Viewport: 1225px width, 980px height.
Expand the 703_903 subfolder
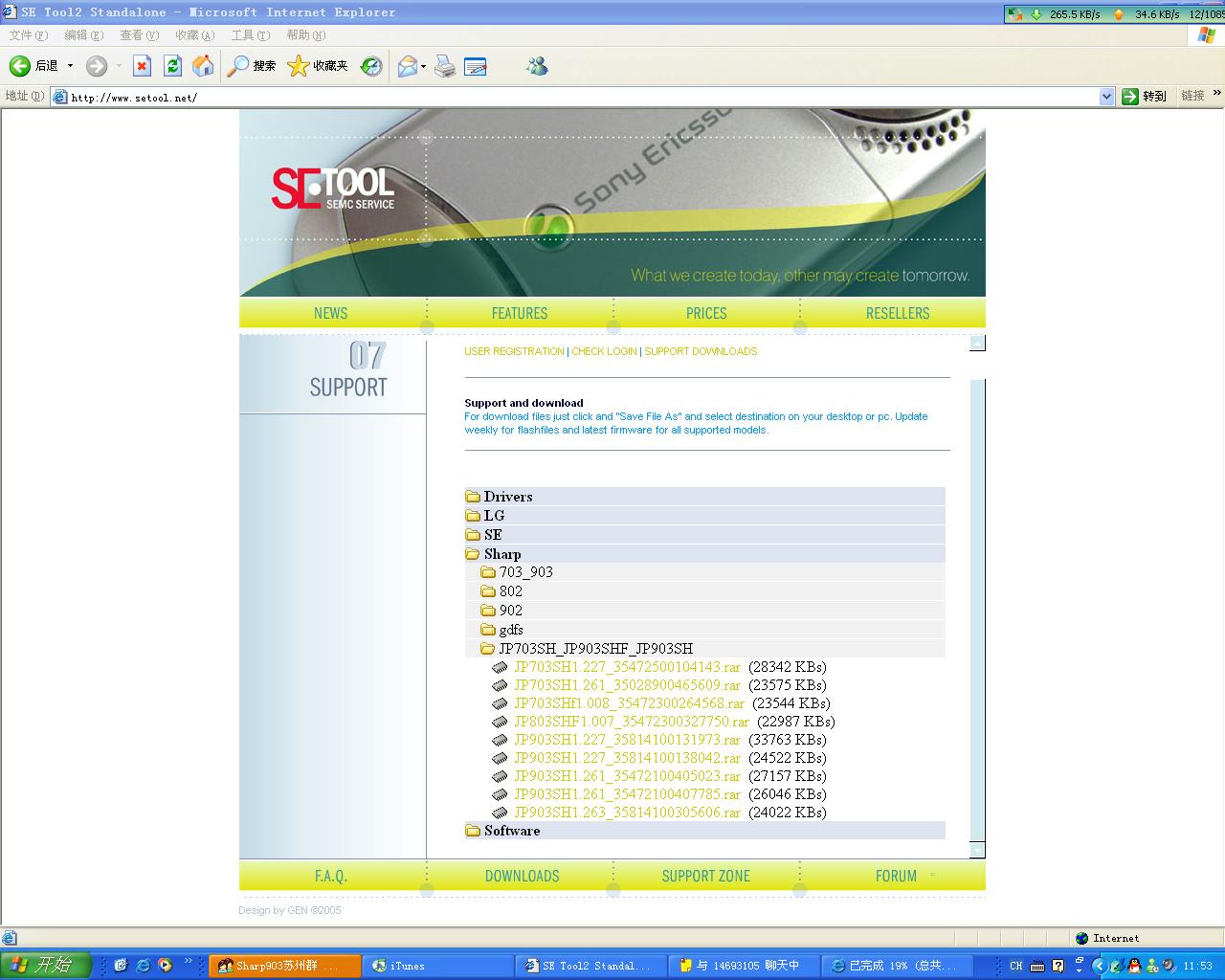pyautogui.click(x=525, y=572)
